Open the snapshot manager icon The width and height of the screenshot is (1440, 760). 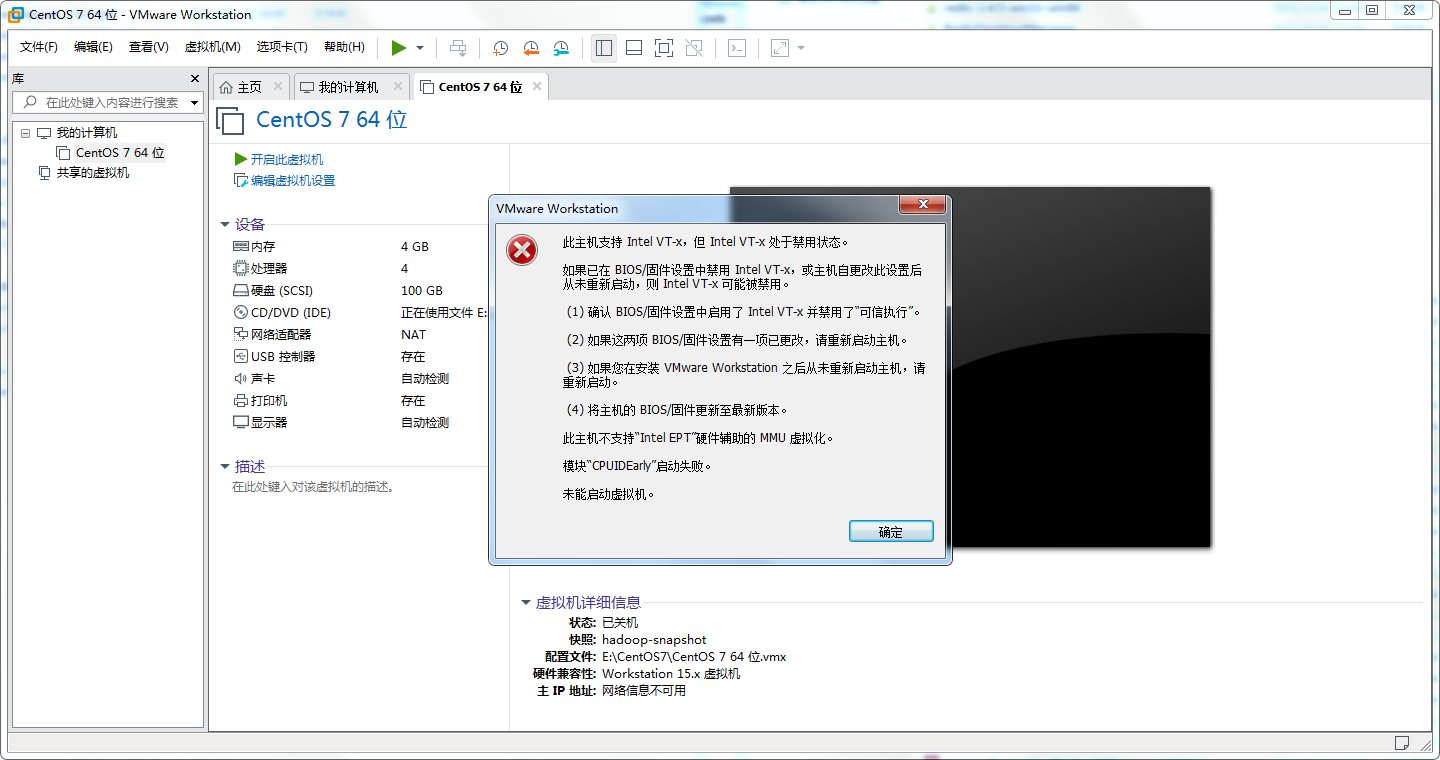tap(561, 47)
